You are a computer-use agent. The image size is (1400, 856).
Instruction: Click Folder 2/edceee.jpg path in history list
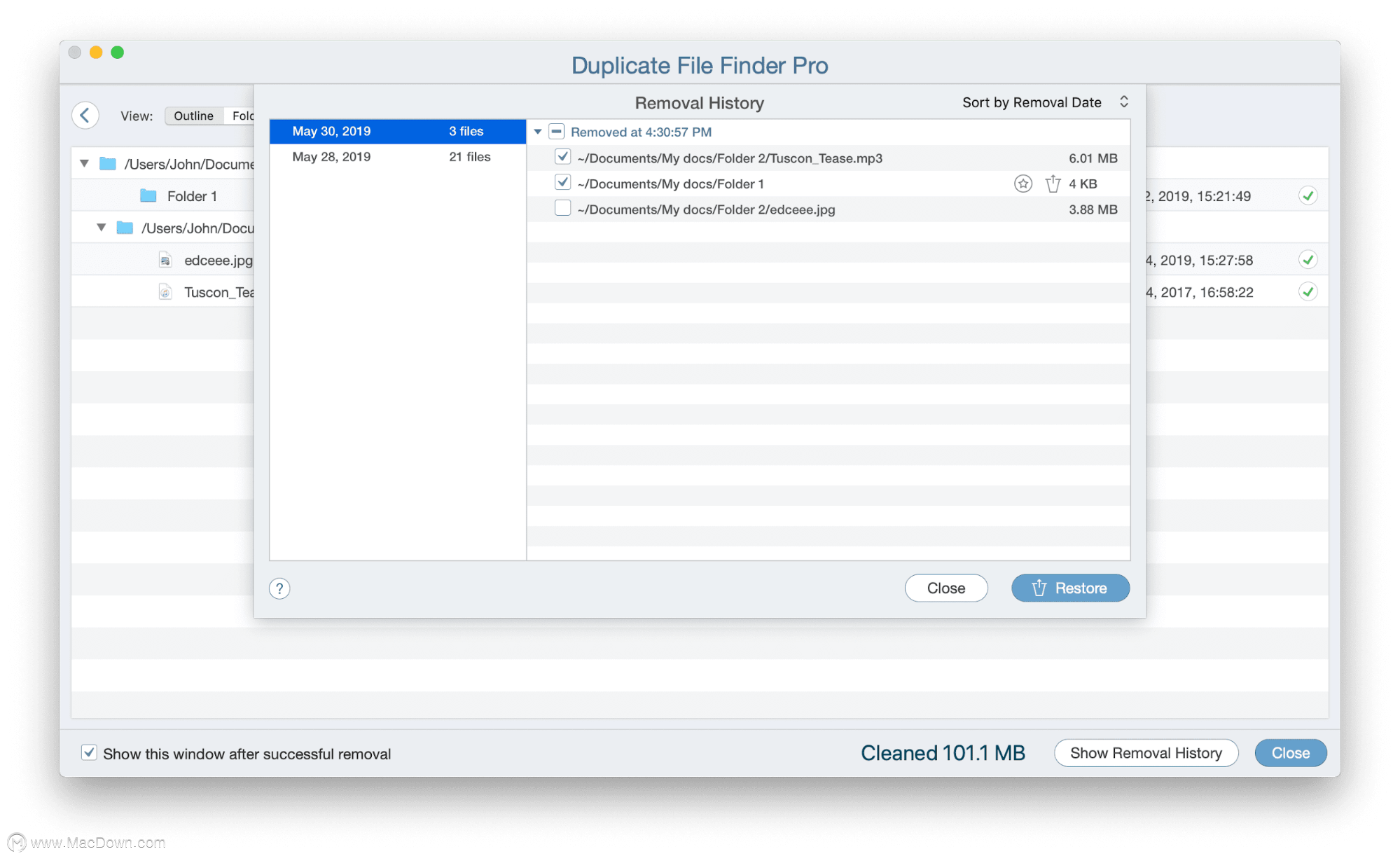(x=706, y=209)
